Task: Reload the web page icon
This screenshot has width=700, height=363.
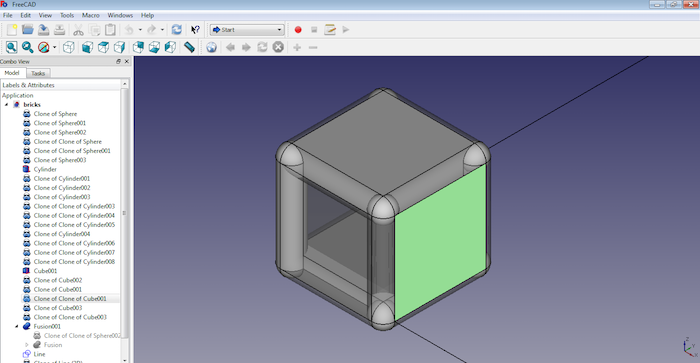Action: click(262, 47)
